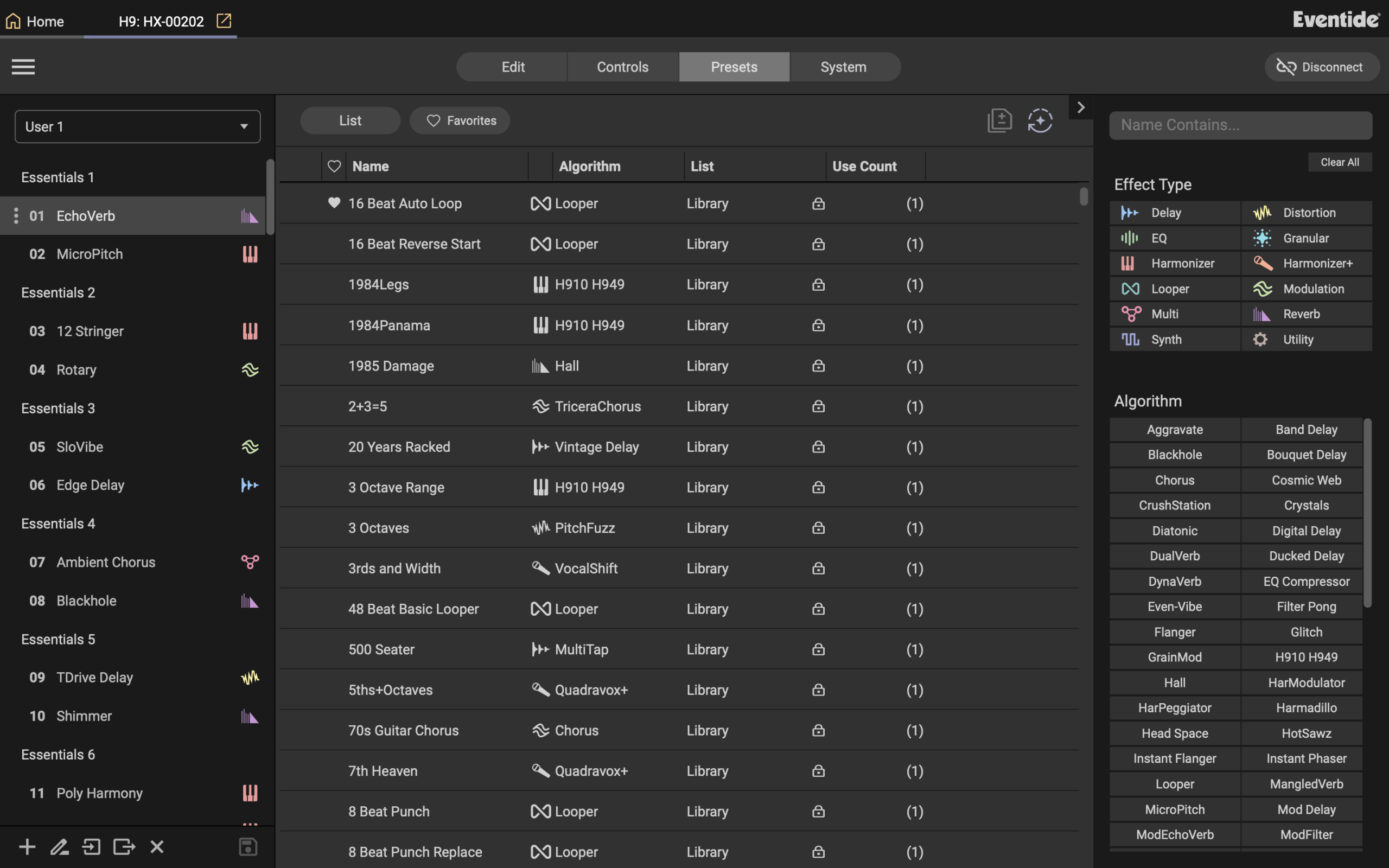Toggle the Harmonizer+ effect type filter
Image resolution: width=1389 pixels, height=868 pixels.
[1307, 263]
